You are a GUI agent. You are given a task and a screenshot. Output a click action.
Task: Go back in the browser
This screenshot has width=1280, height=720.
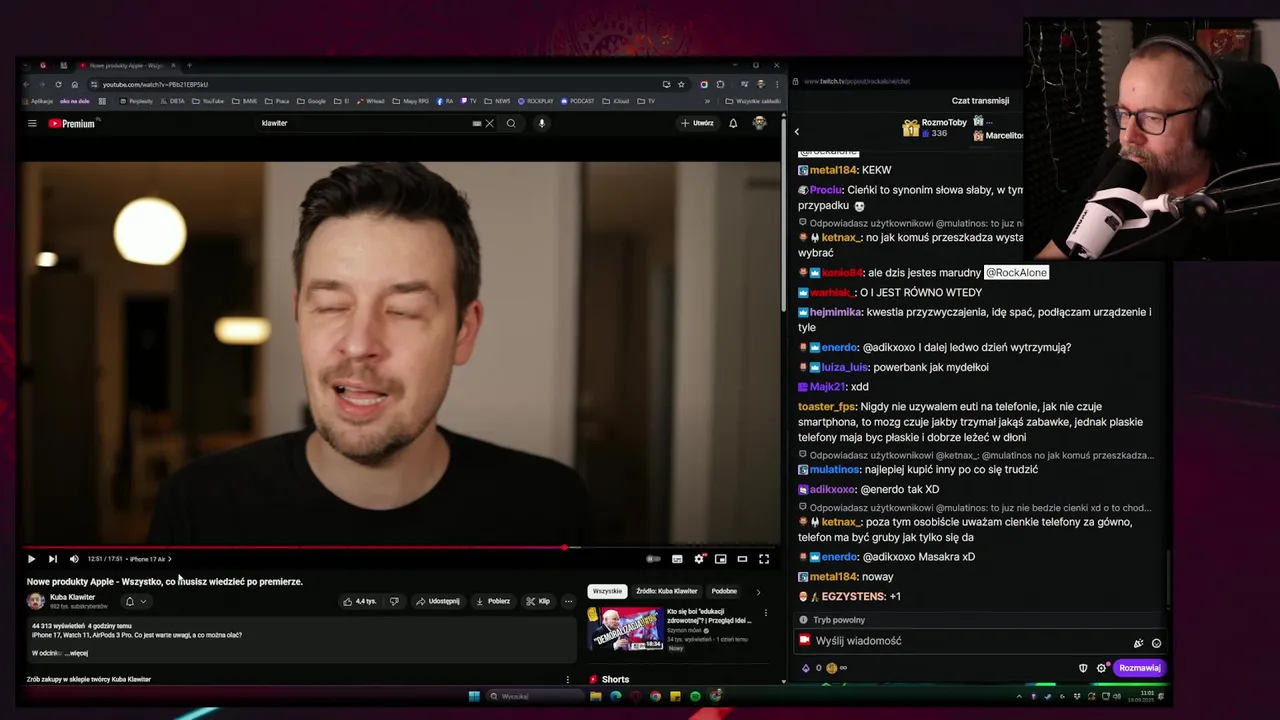pos(27,84)
